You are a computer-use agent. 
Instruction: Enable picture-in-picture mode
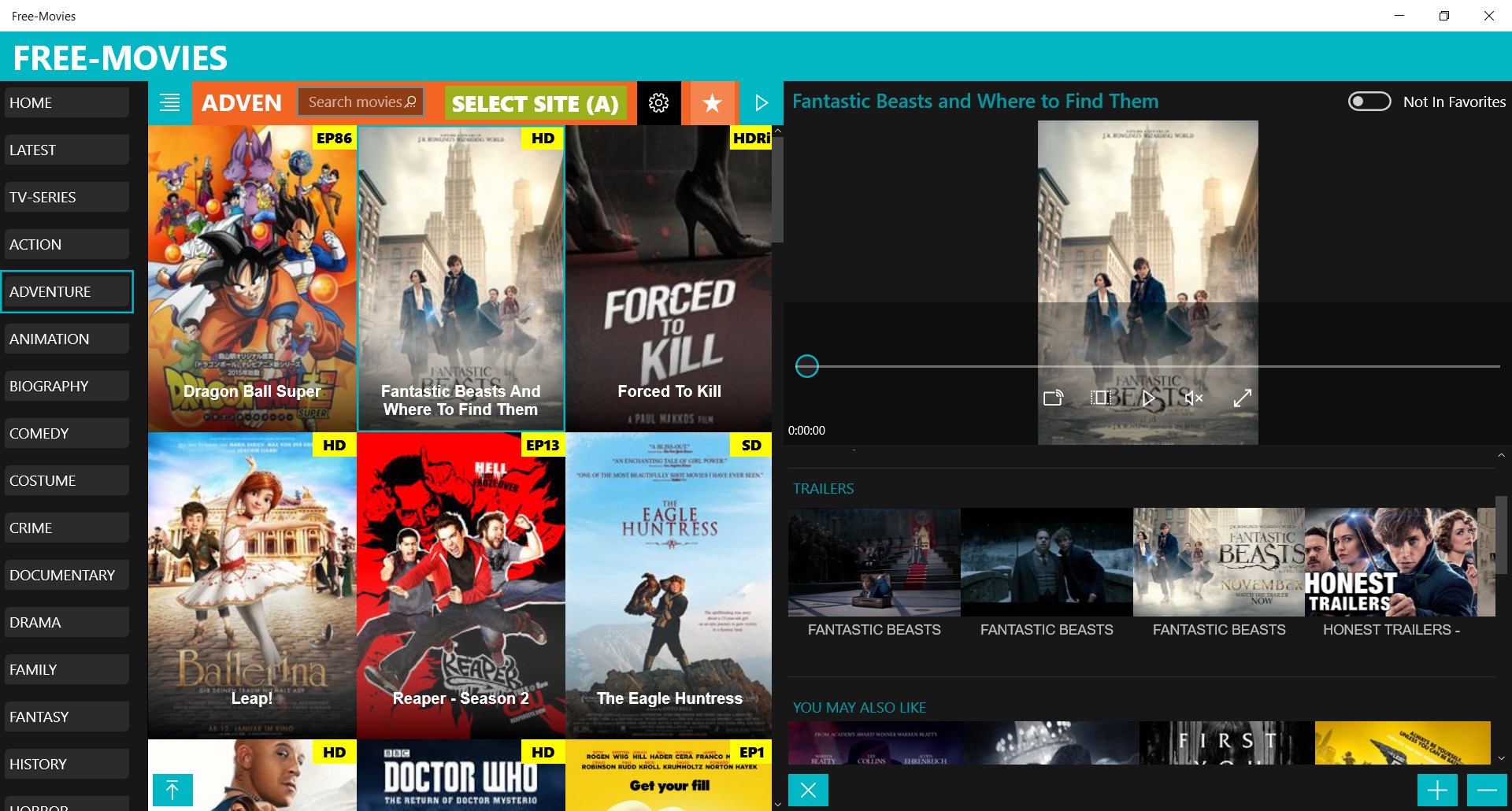1100,398
